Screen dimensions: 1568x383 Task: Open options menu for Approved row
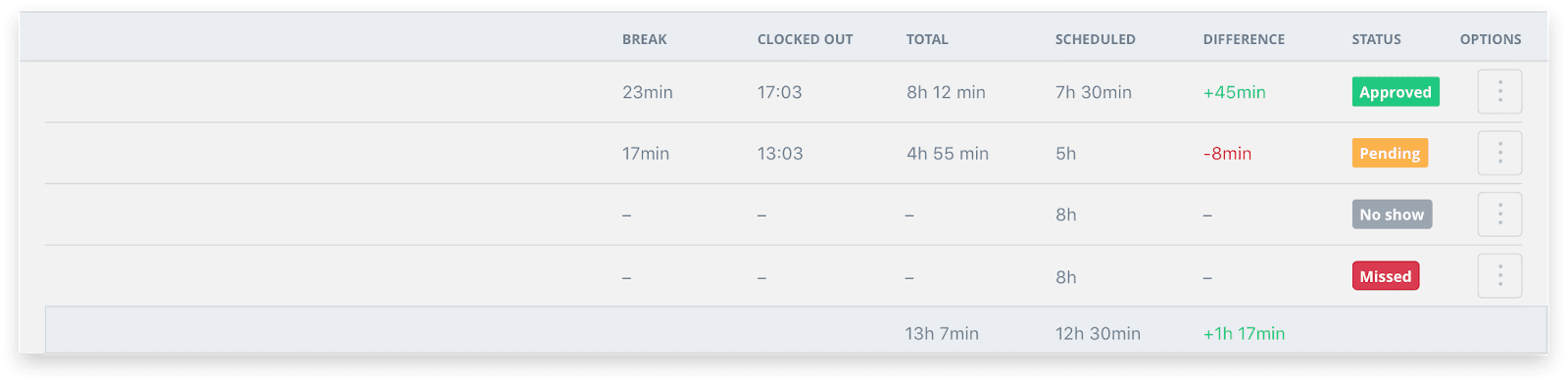click(x=1499, y=92)
